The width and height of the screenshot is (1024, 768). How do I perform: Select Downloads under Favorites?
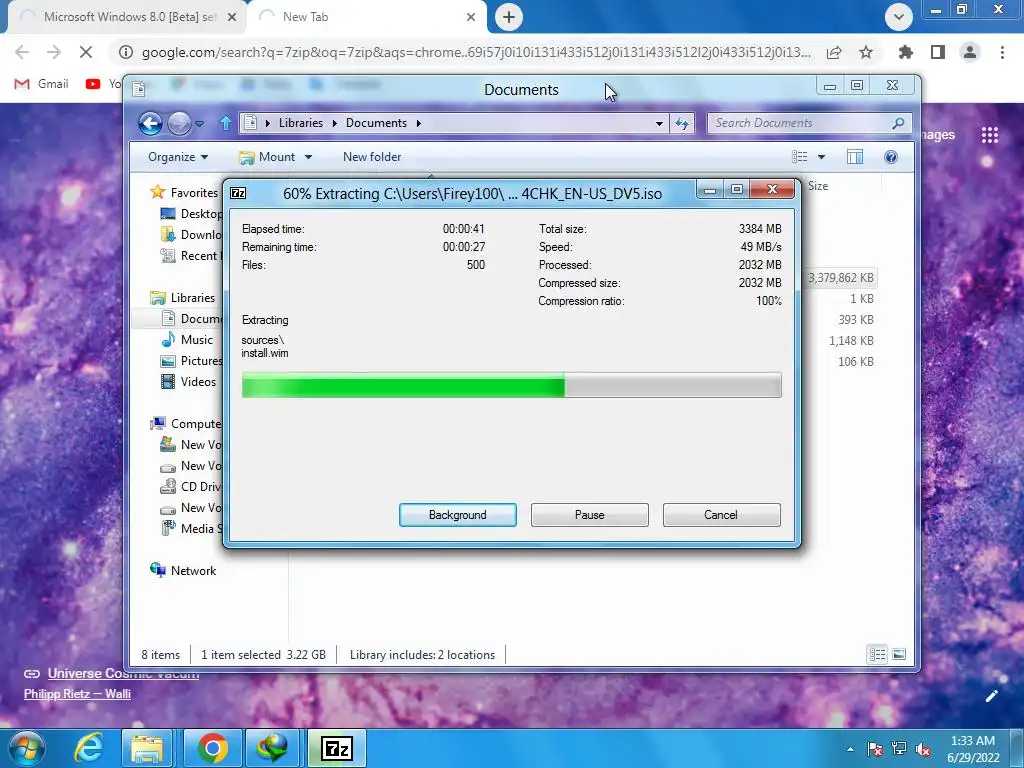[191, 234]
